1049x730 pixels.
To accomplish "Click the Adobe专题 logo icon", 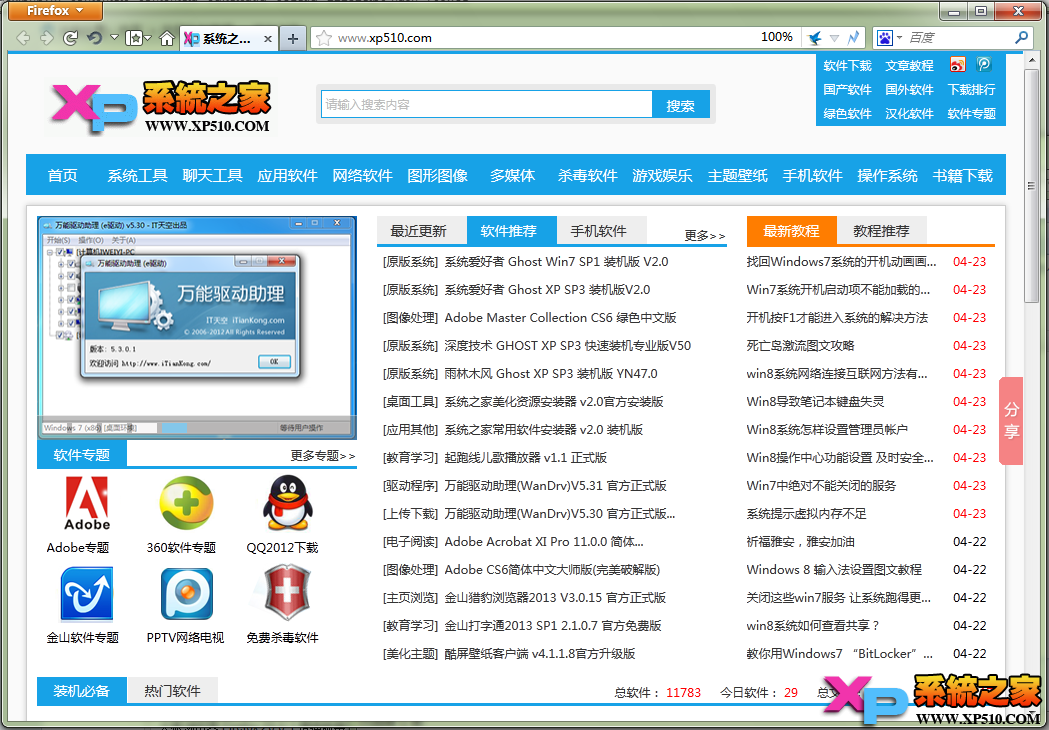I will coord(87,503).
